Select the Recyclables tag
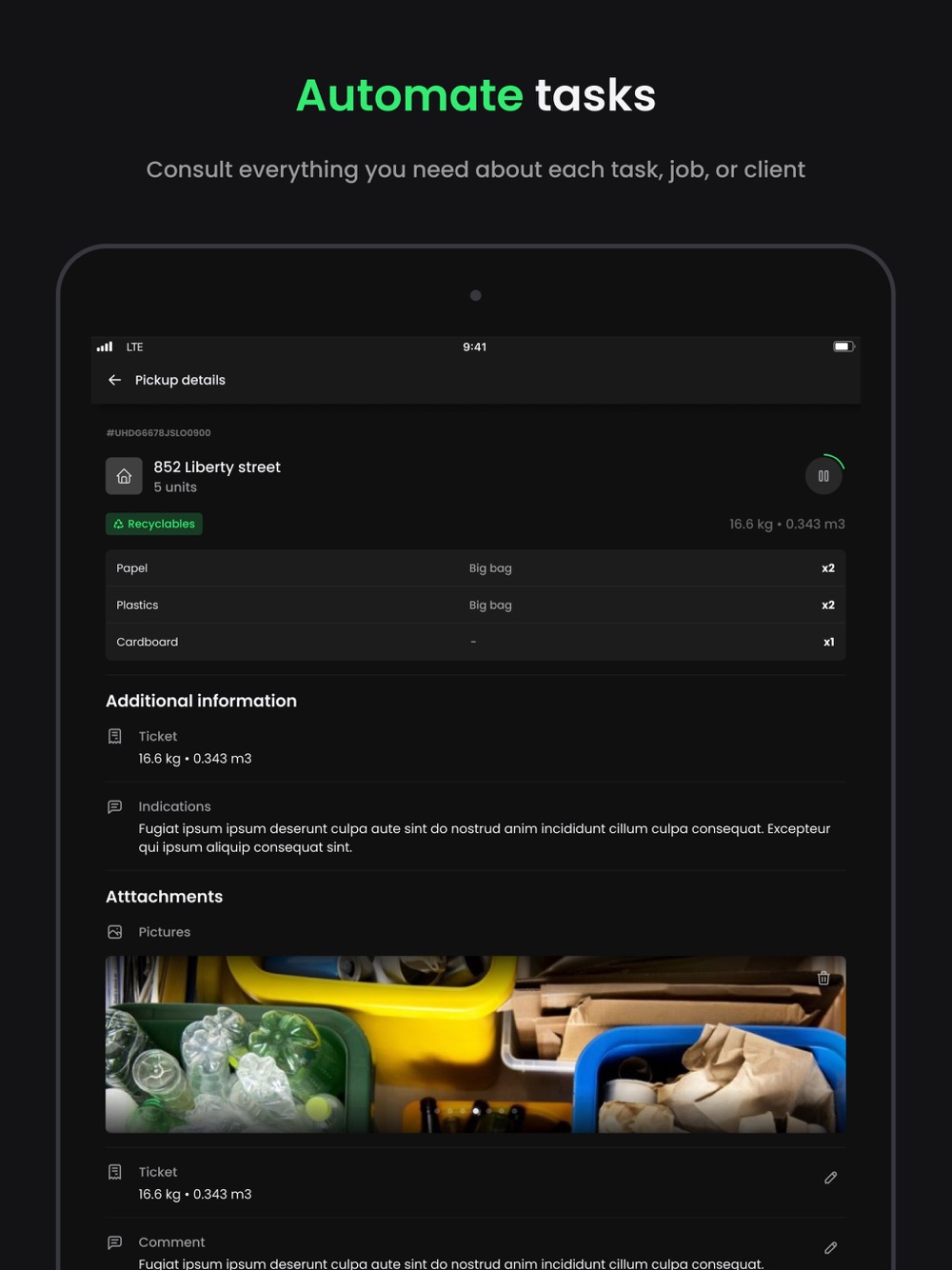Viewport: 952px width, 1270px height. [x=154, y=524]
